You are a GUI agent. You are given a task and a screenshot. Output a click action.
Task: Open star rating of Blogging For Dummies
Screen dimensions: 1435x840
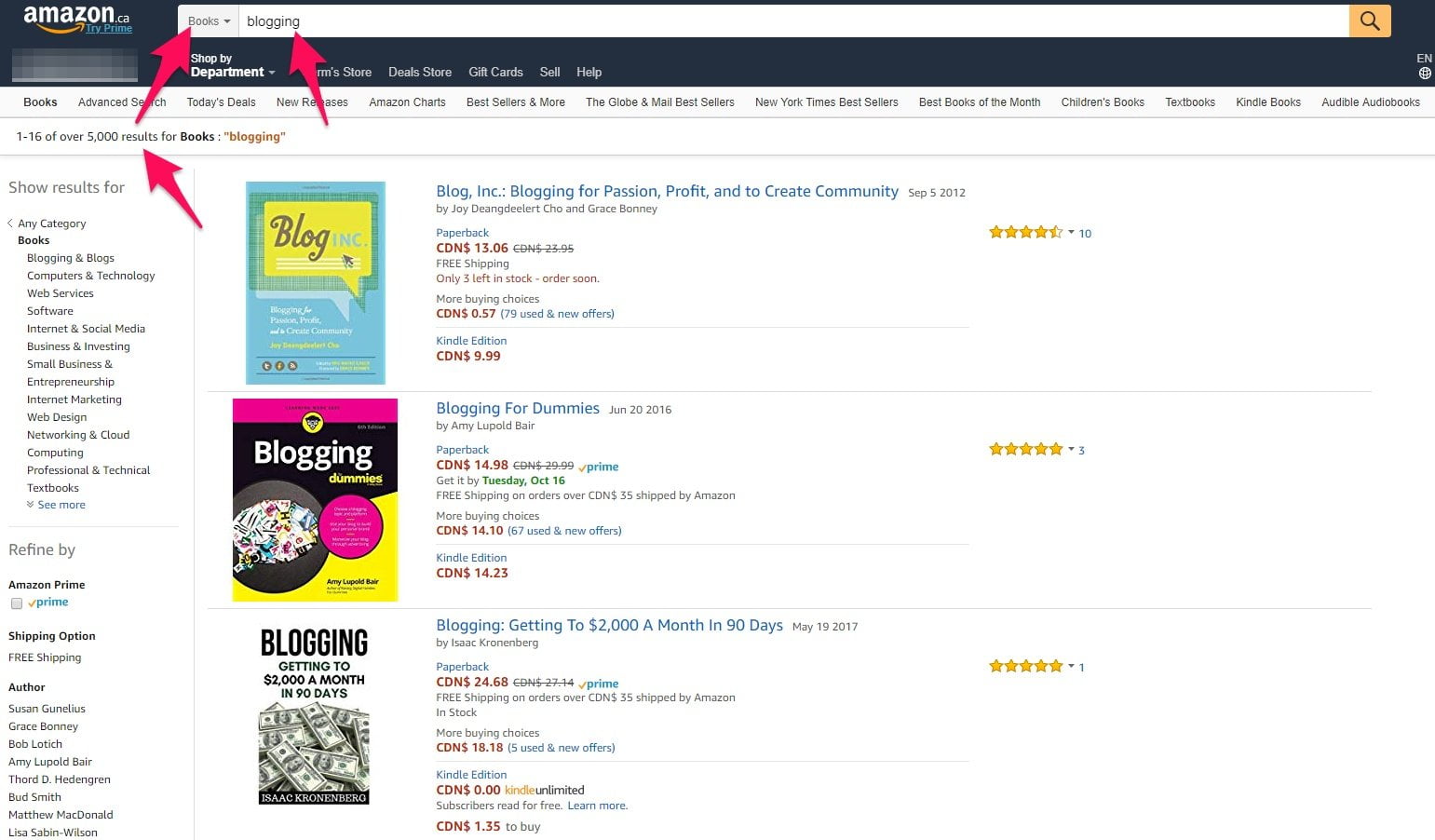1025,450
